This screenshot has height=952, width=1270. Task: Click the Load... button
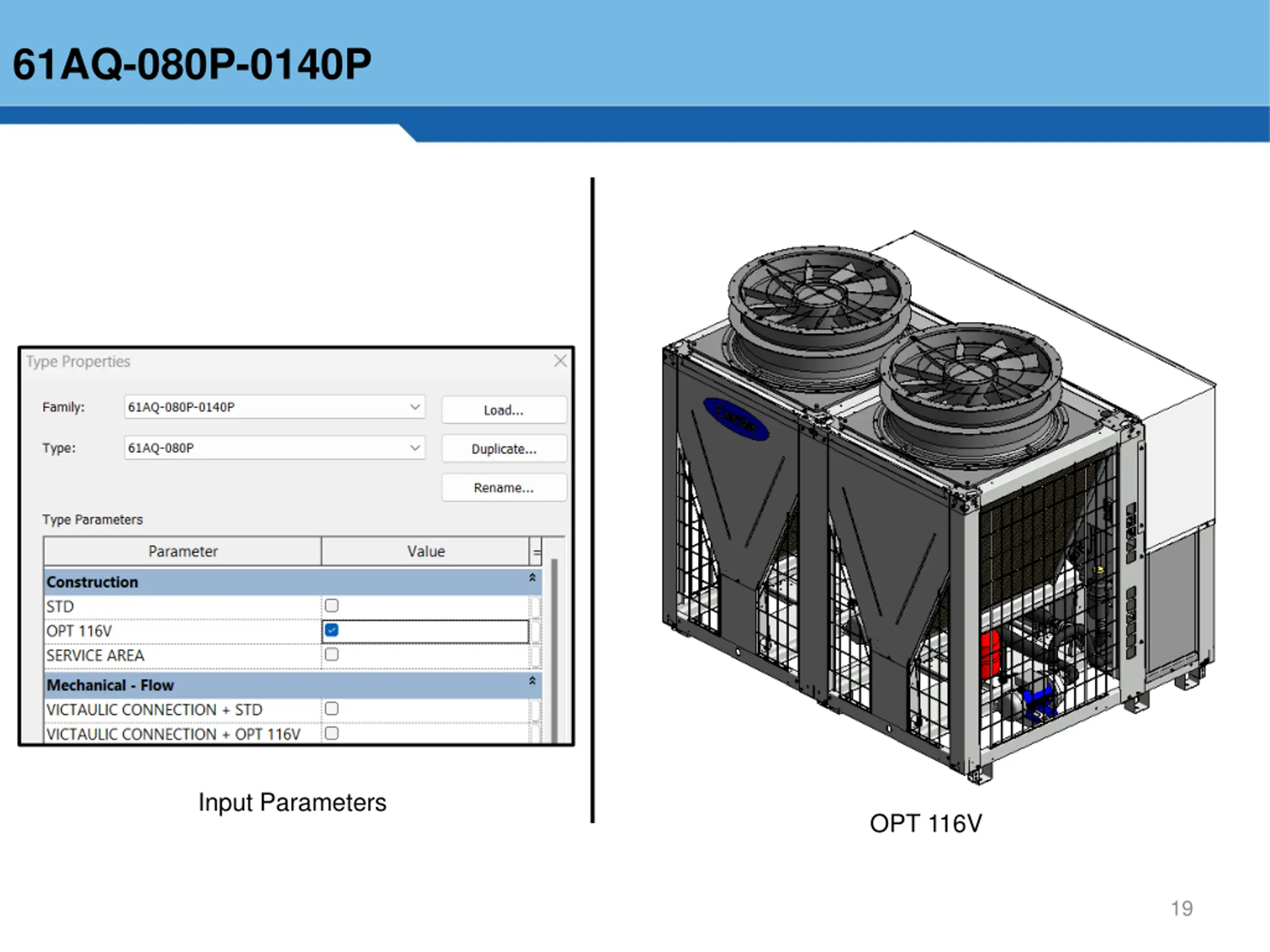[504, 410]
